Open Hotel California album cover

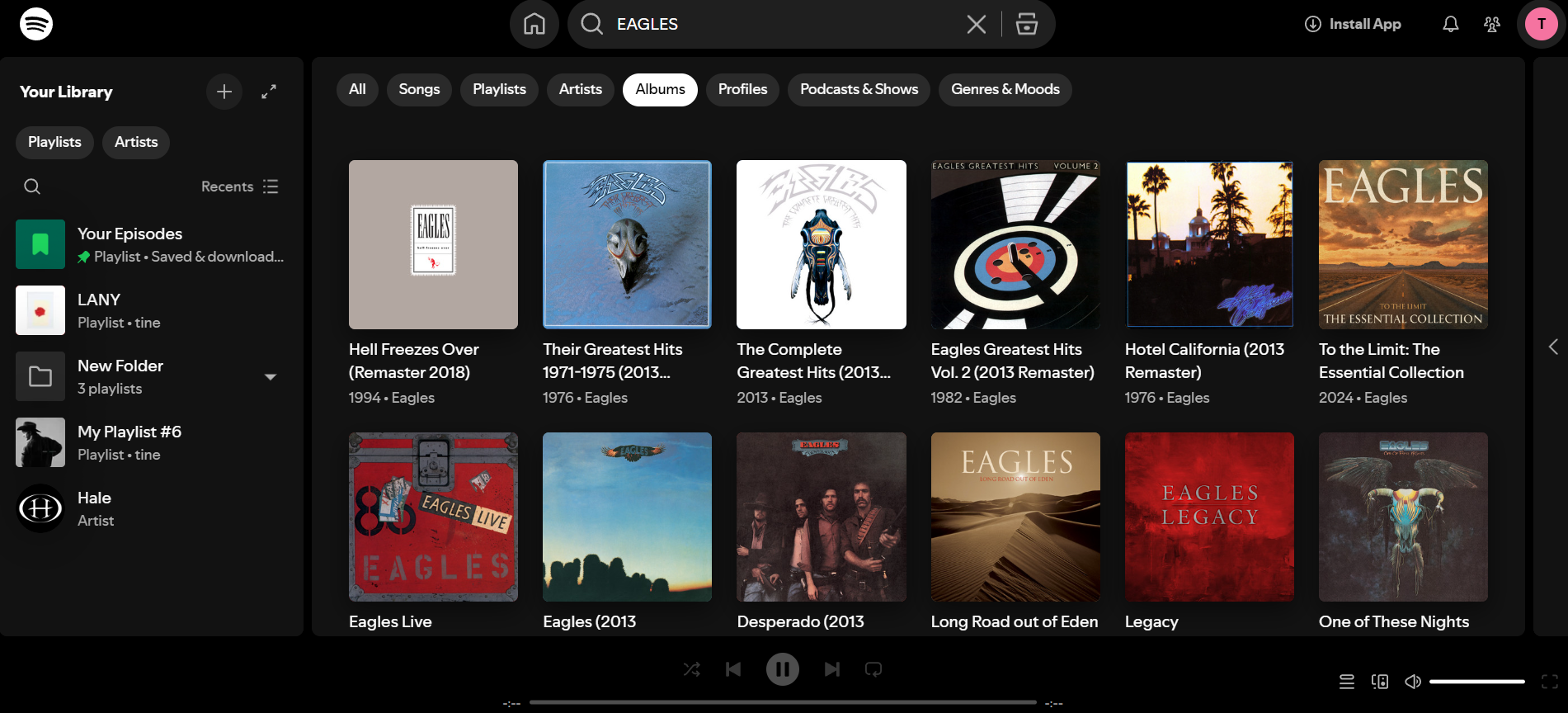[1209, 244]
